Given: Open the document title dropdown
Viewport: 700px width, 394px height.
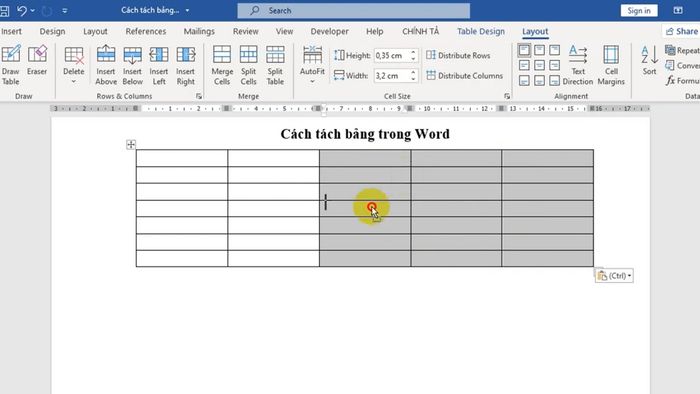Looking at the screenshot, I should (187, 10).
